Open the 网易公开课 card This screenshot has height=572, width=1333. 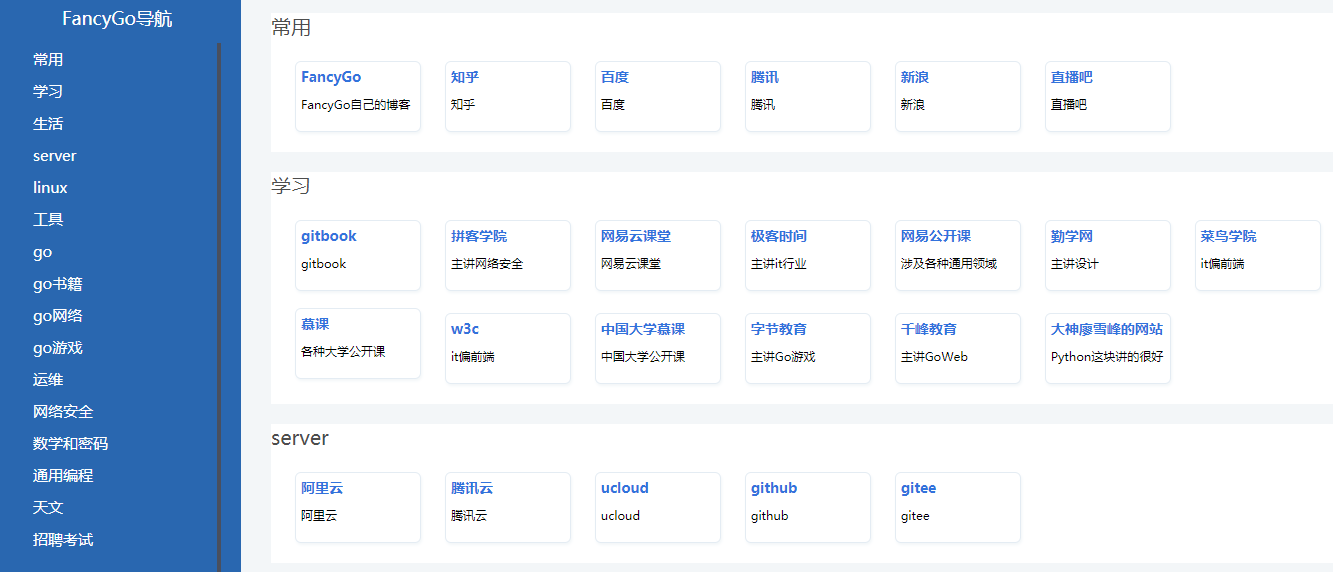958,255
